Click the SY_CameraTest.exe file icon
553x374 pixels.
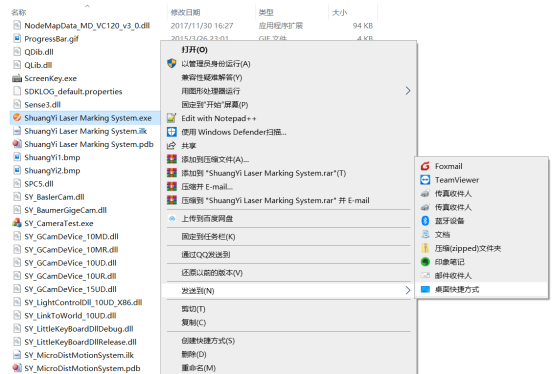17,223
